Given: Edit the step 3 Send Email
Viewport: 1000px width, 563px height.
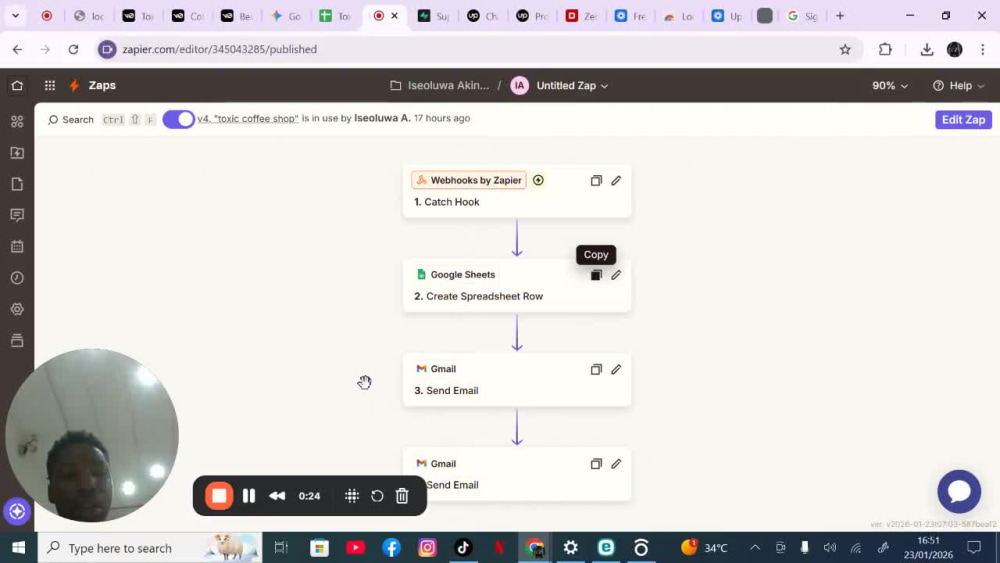Looking at the screenshot, I should [616, 369].
